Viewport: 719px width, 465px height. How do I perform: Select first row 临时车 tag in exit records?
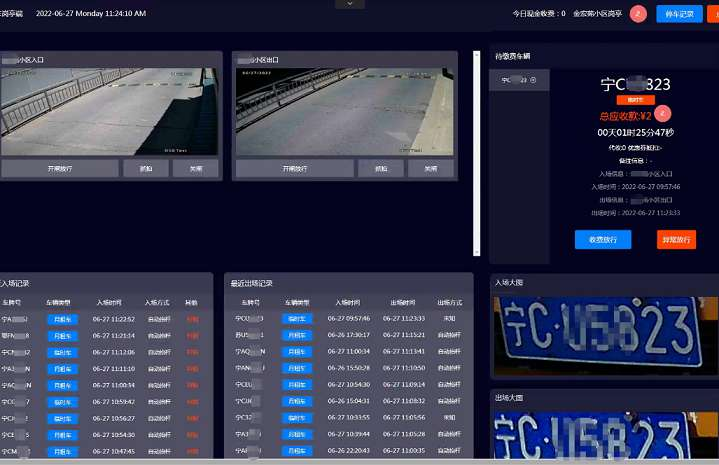(296, 318)
